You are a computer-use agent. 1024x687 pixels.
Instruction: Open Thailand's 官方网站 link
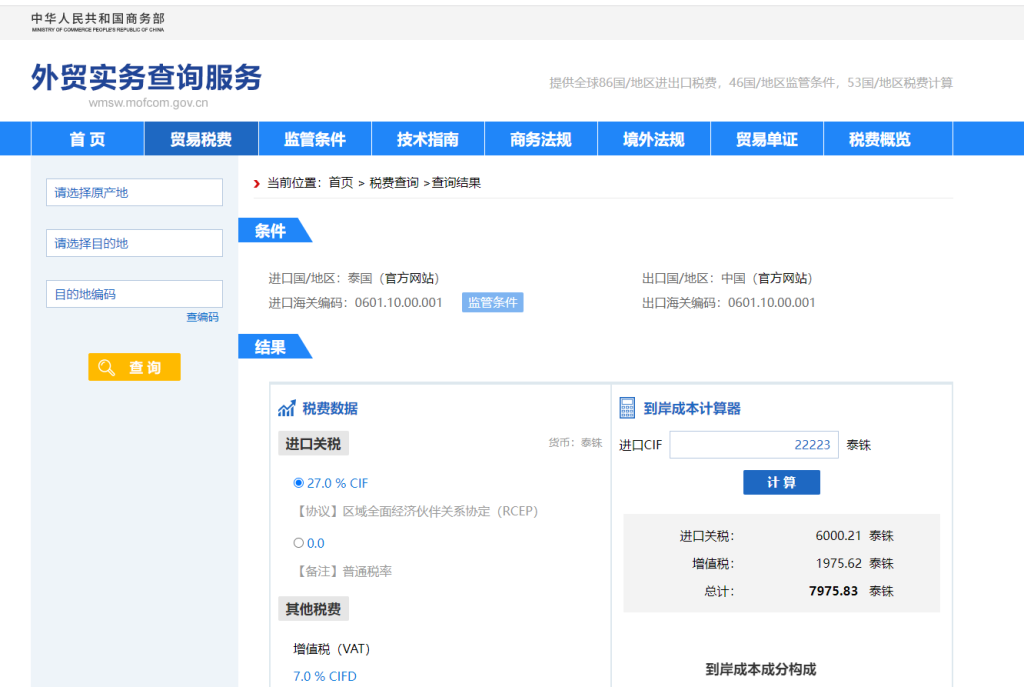pyautogui.click(x=410, y=278)
